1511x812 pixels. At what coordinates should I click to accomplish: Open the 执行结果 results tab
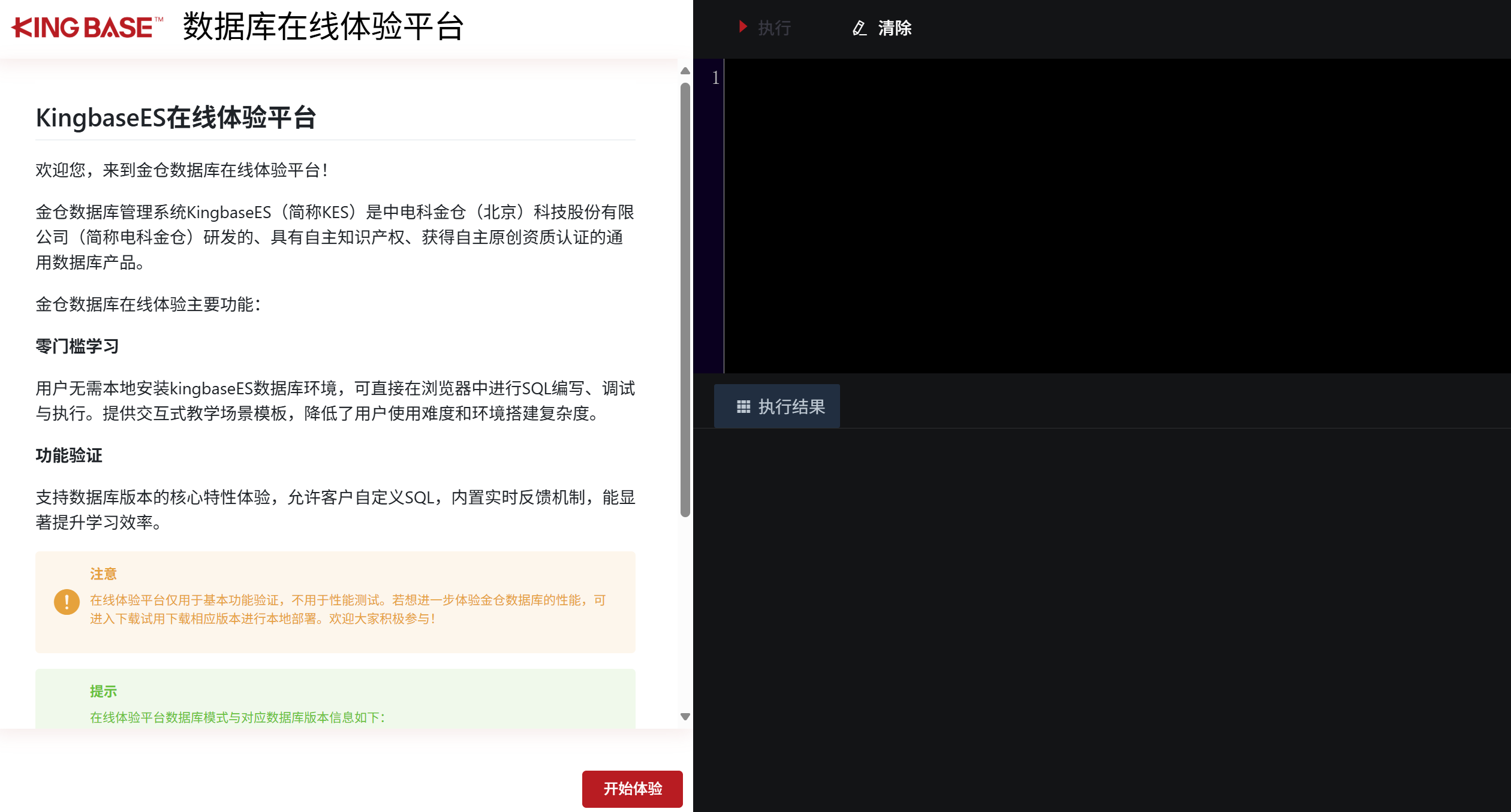pyautogui.click(x=777, y=406)
